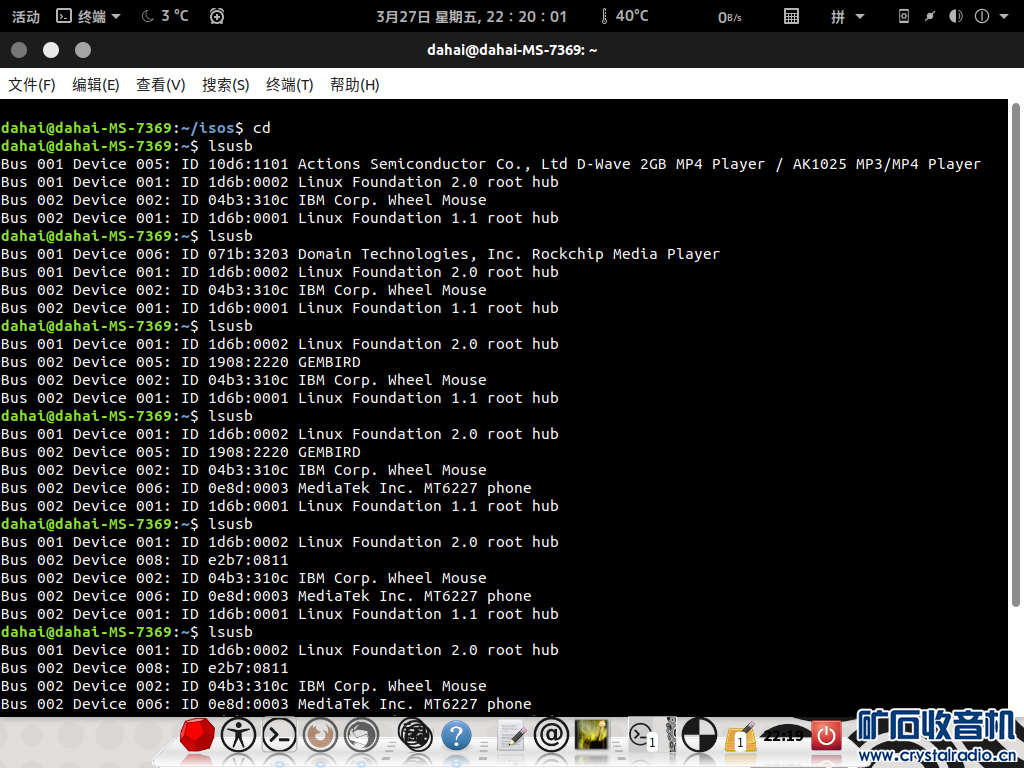This screenshot has width=1024, height=768.
Task: Click the terminal launcher icon in the dock
Action: point(280,735)
